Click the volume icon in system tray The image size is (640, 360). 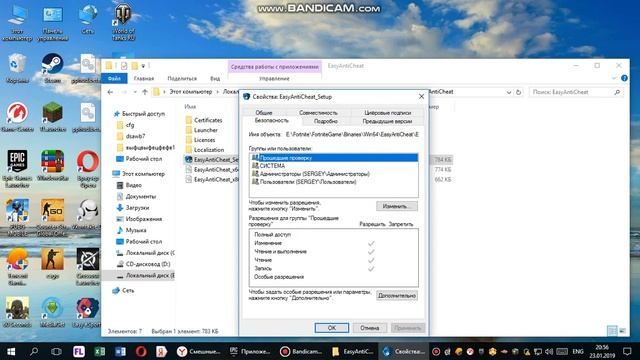coord(549,351)
